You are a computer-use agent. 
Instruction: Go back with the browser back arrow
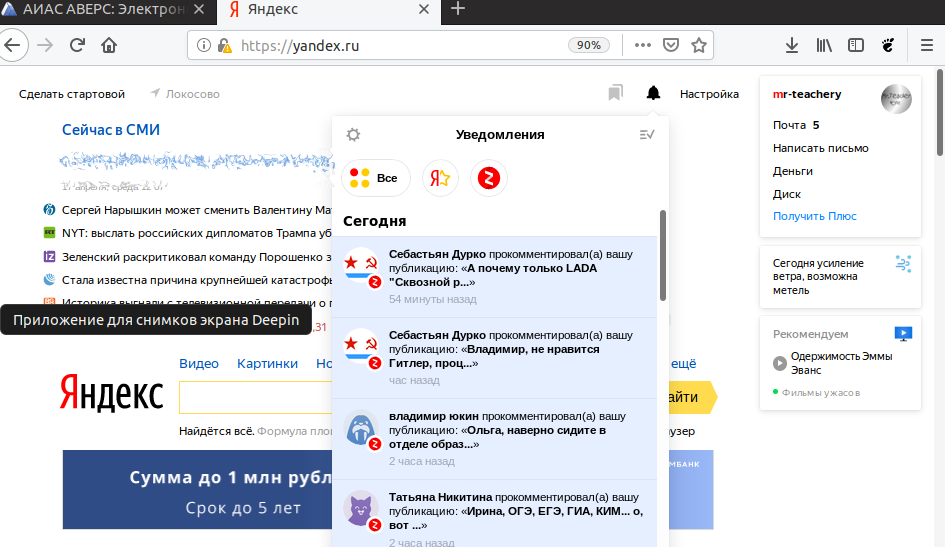coord(12,45)
